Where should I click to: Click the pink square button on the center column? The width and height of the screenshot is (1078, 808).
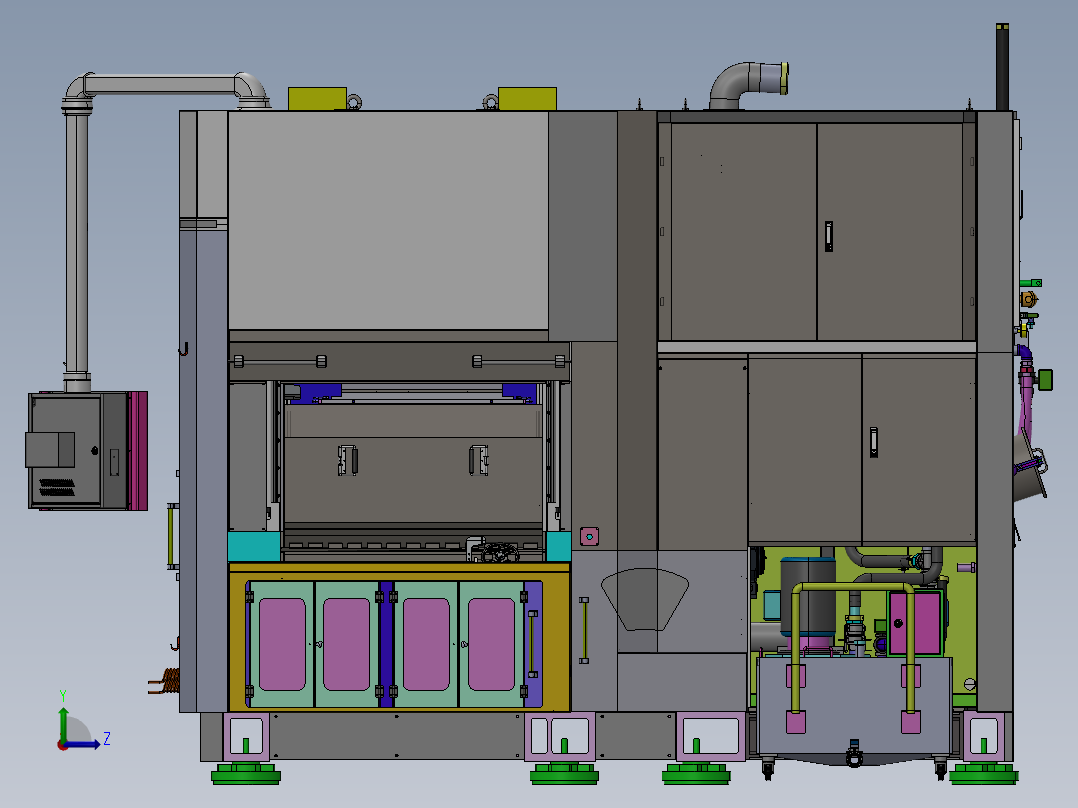[589, 536]
